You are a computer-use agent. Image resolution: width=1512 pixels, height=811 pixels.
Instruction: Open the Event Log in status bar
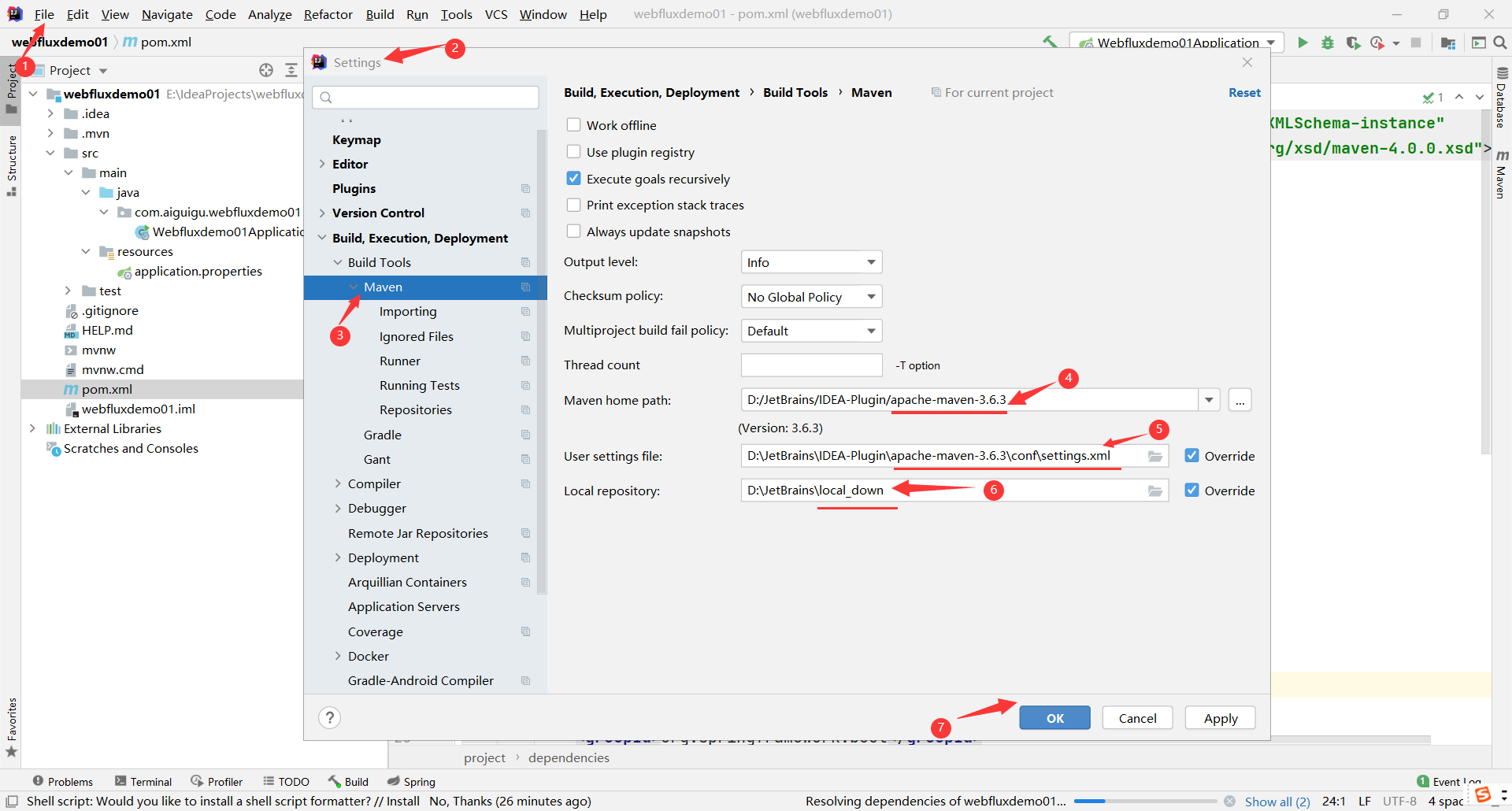pyautogui.click(x=1449, y=781)
